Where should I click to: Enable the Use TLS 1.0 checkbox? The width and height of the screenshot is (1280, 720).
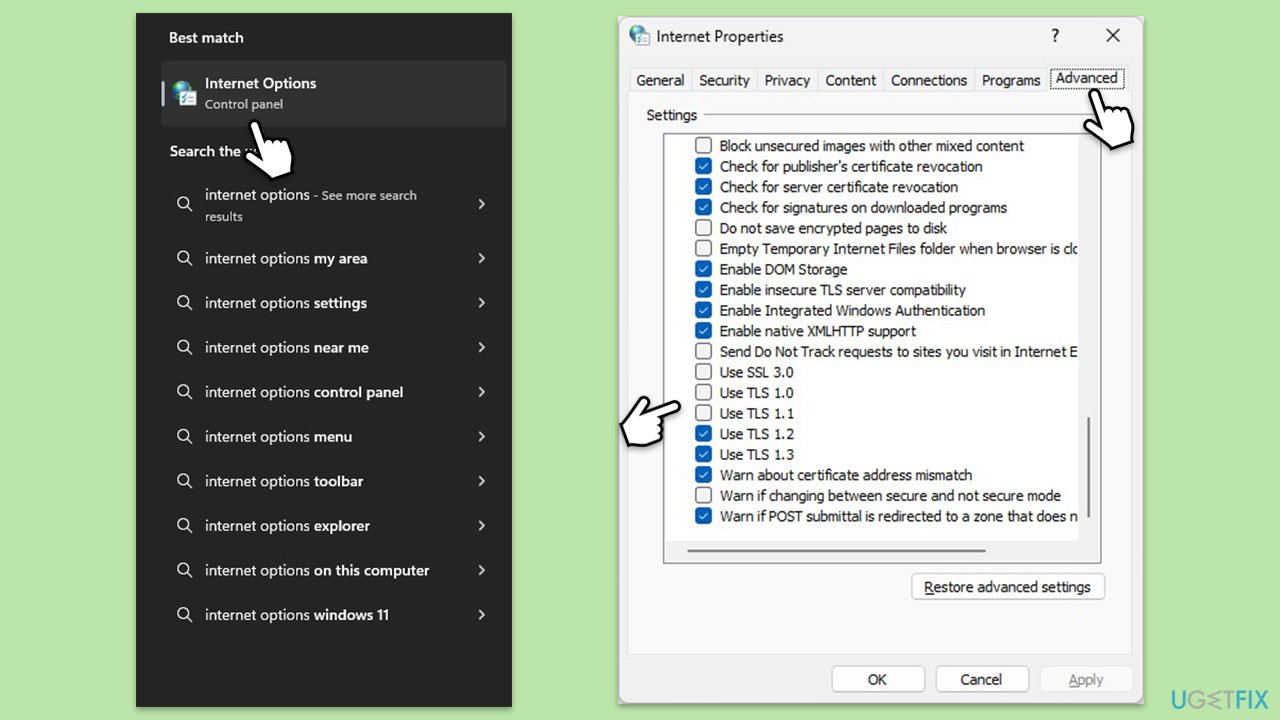tap(704, 393)
